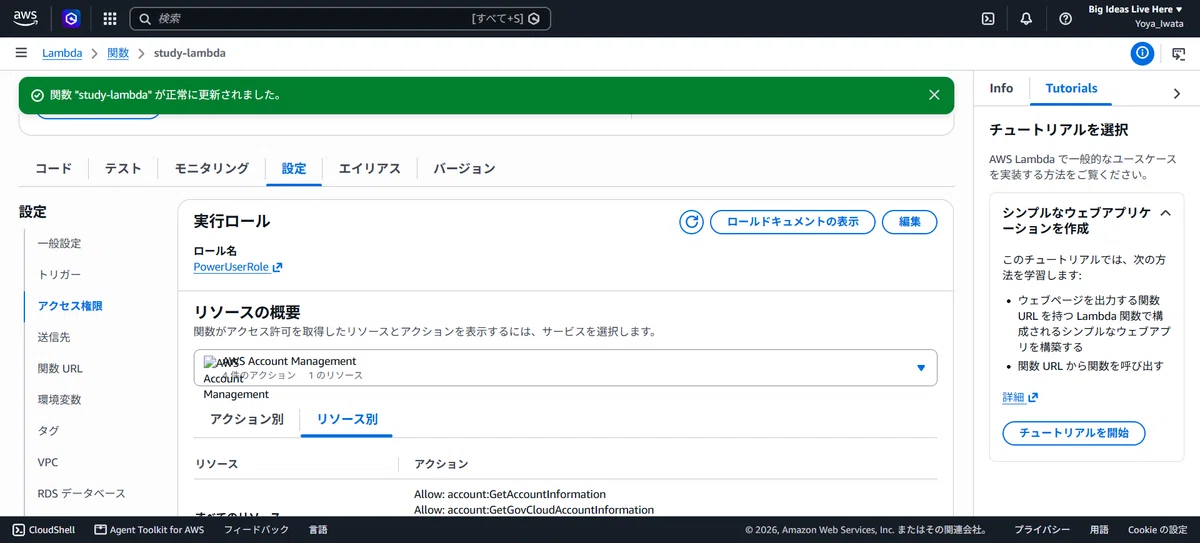Open 言語 selector in footer

coord(318,530)
